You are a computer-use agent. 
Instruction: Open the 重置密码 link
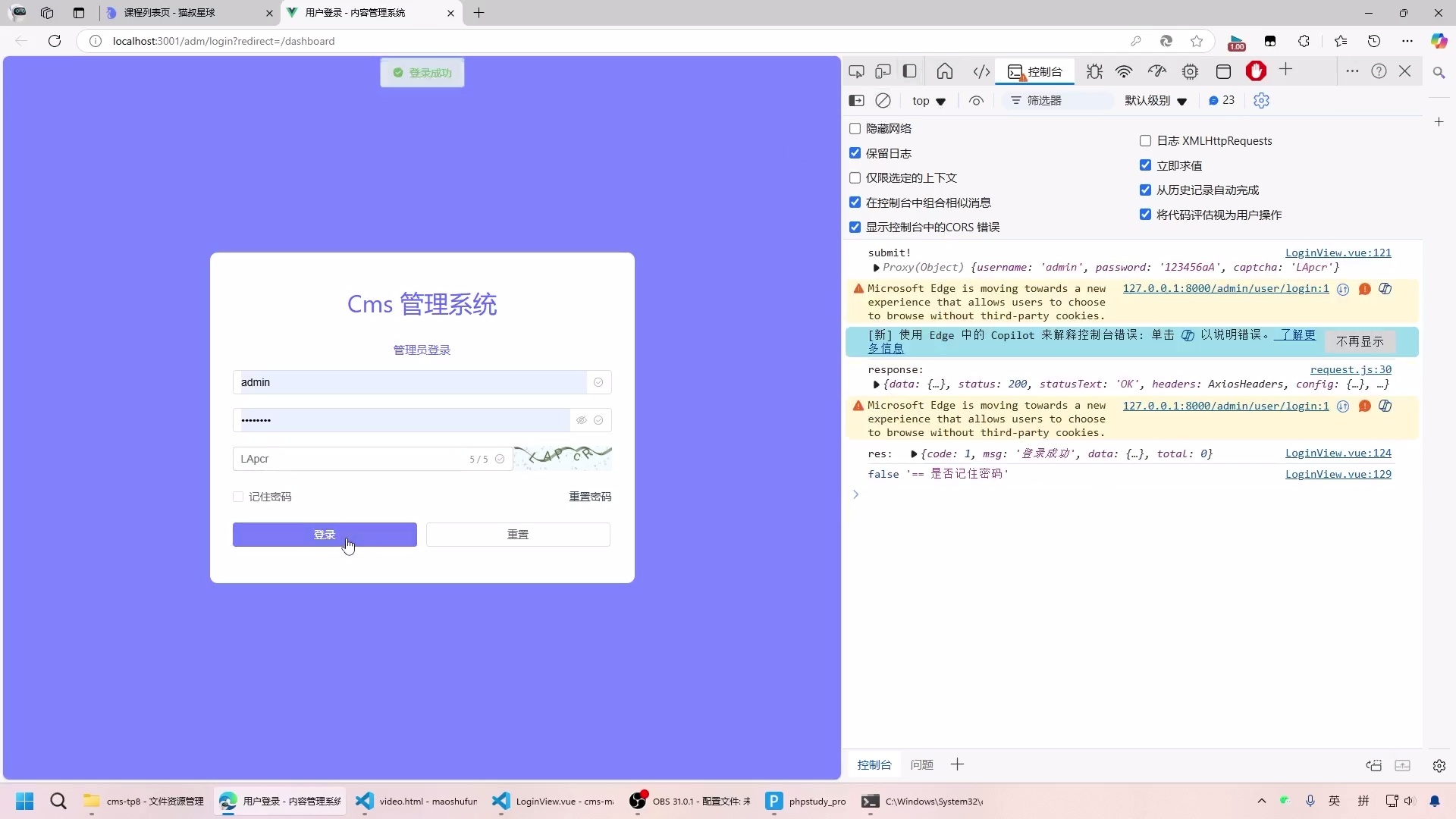(x=590, y=497)
